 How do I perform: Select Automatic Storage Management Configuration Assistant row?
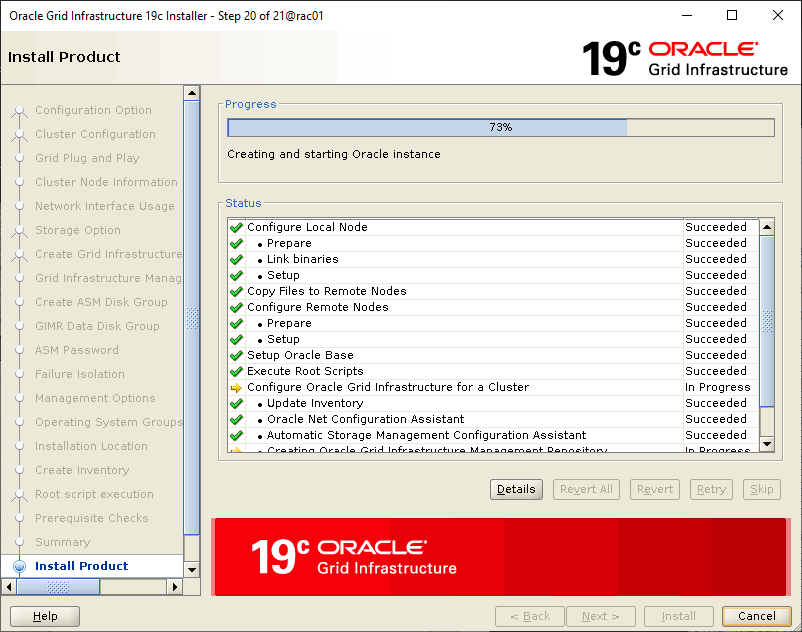coord(426,436)
